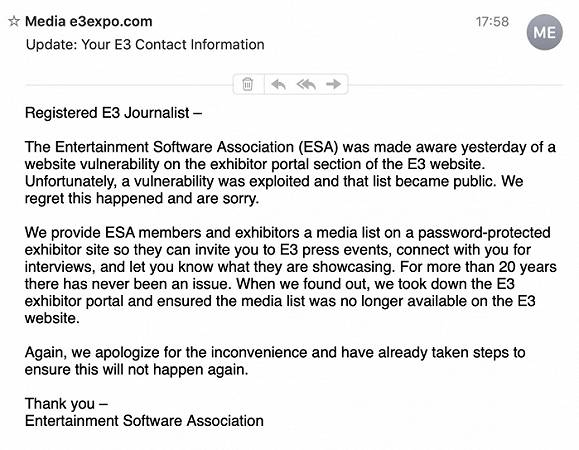Viewport: 579px width, 450px height.
Task: Click the paragraph starting Again, we apologize
Action: [275, 361]
